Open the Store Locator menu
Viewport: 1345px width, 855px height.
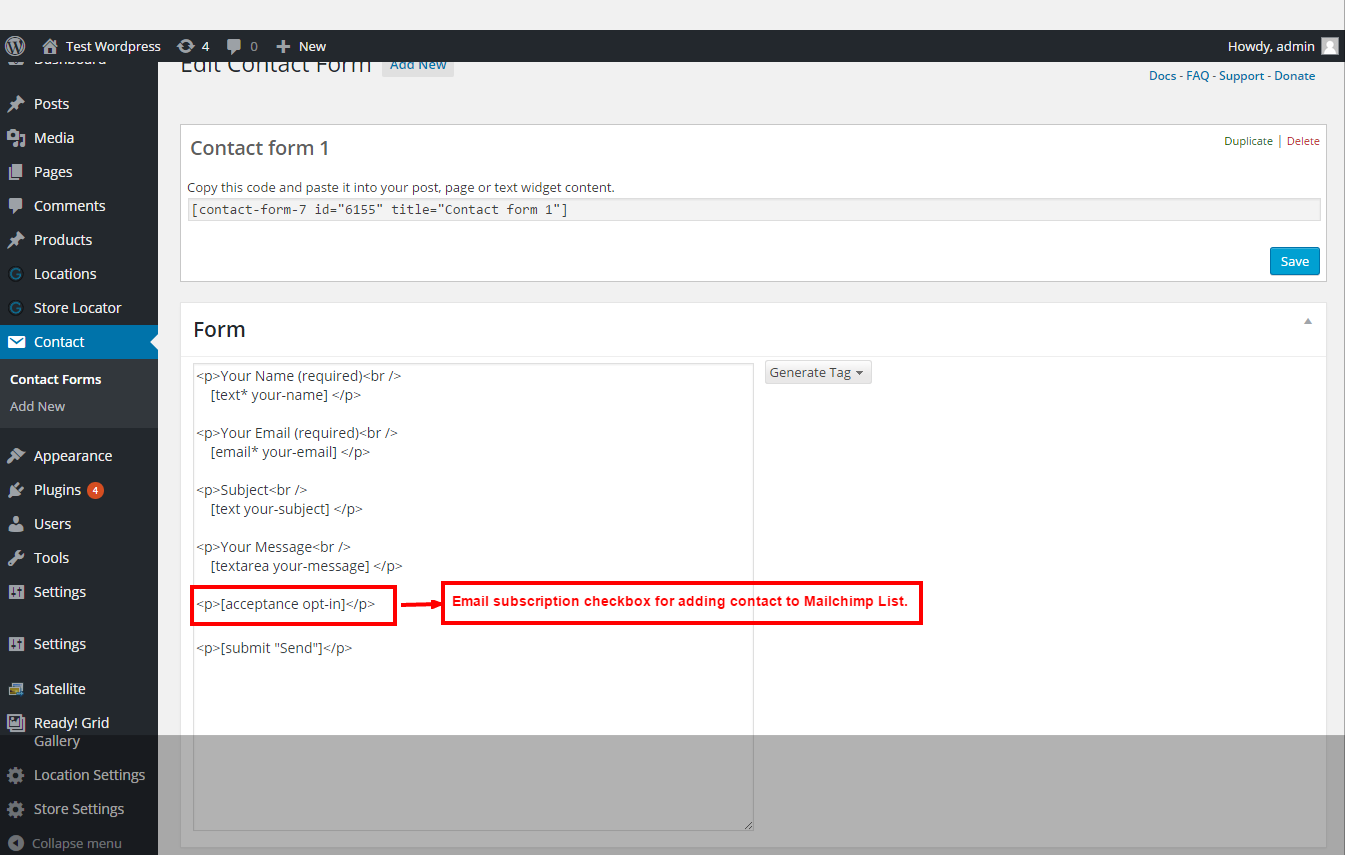click(79, 308)
